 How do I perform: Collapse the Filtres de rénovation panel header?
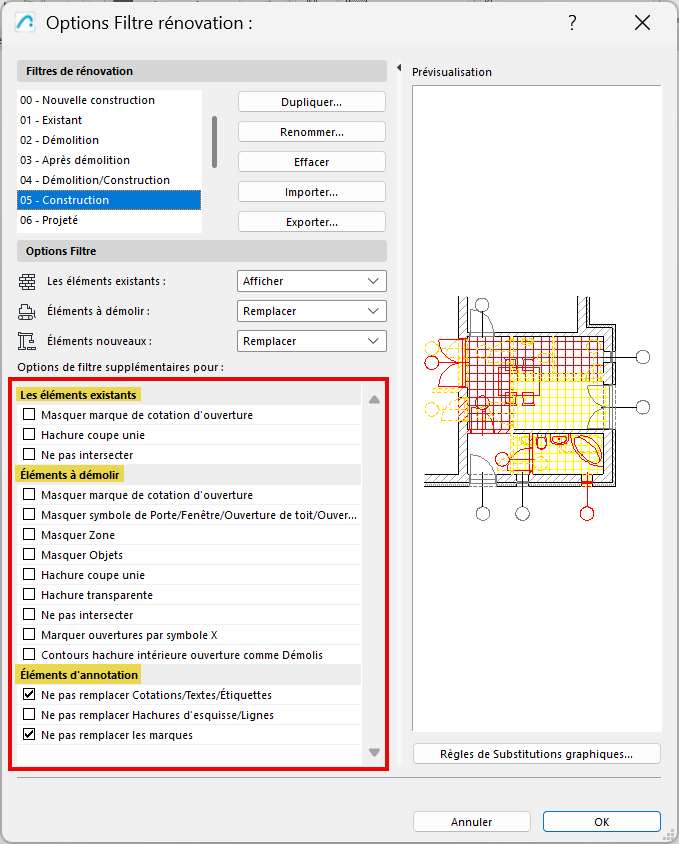click(202, 71)
